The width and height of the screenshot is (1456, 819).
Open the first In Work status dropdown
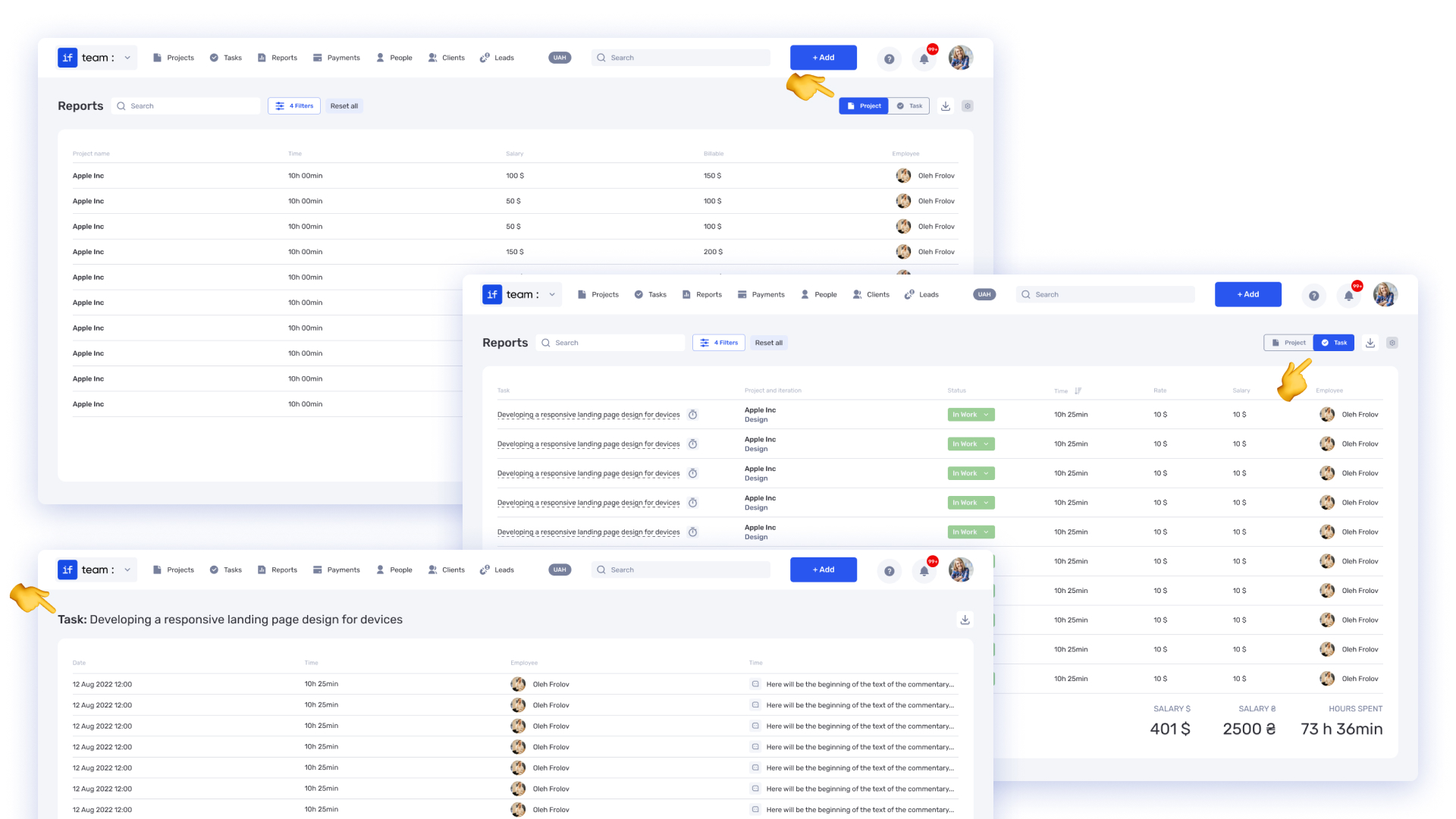[971, 415]
